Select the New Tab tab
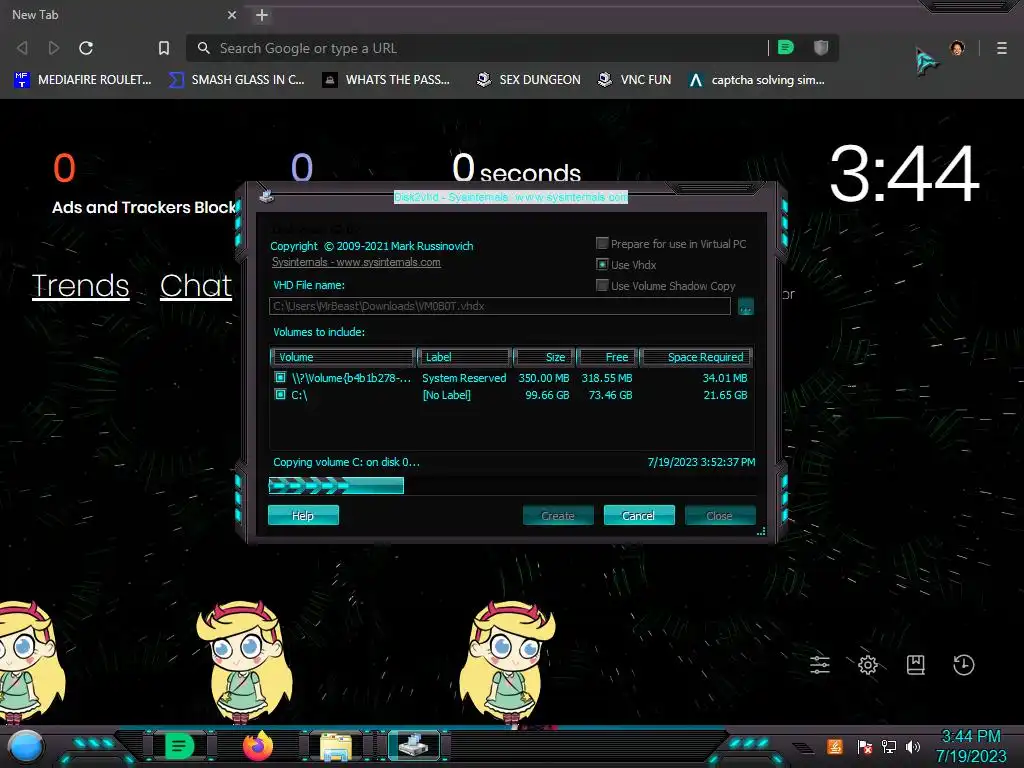The width and height of the screenshot is (1024, 768). pyautogui.click(x=121, y=14)
